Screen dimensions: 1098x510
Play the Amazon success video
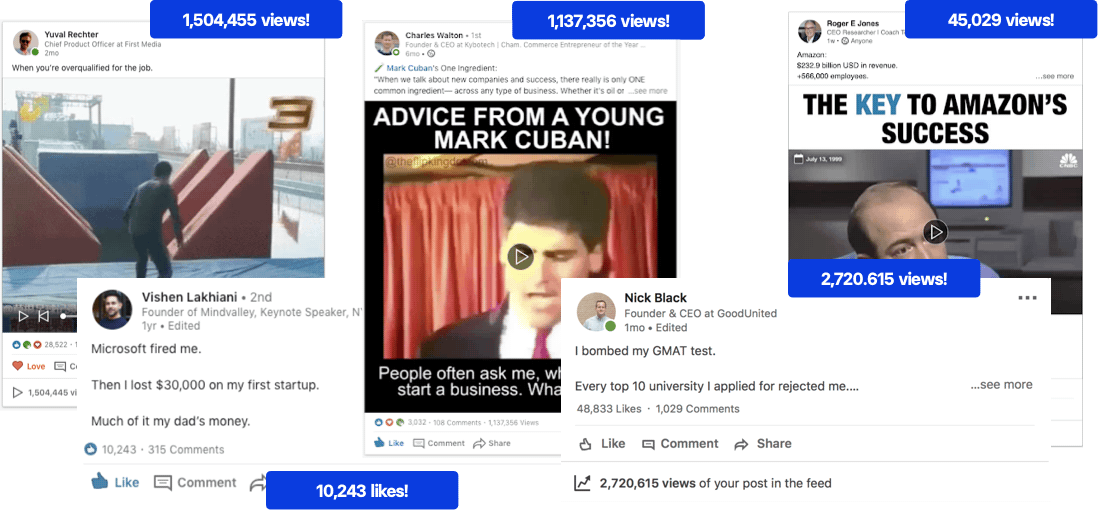click(936, 231)
